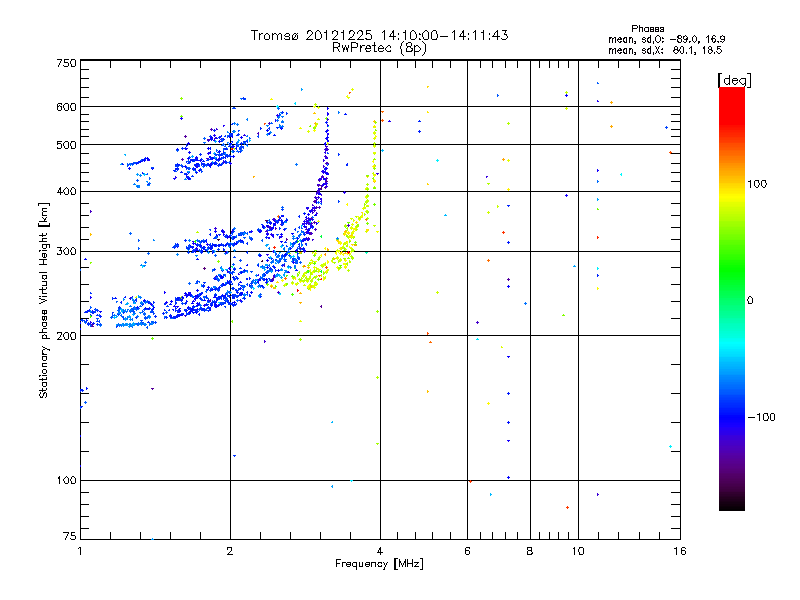Click the colorbar "0" tick label
This screenshot has width=800, height=600.
point(750,300)
